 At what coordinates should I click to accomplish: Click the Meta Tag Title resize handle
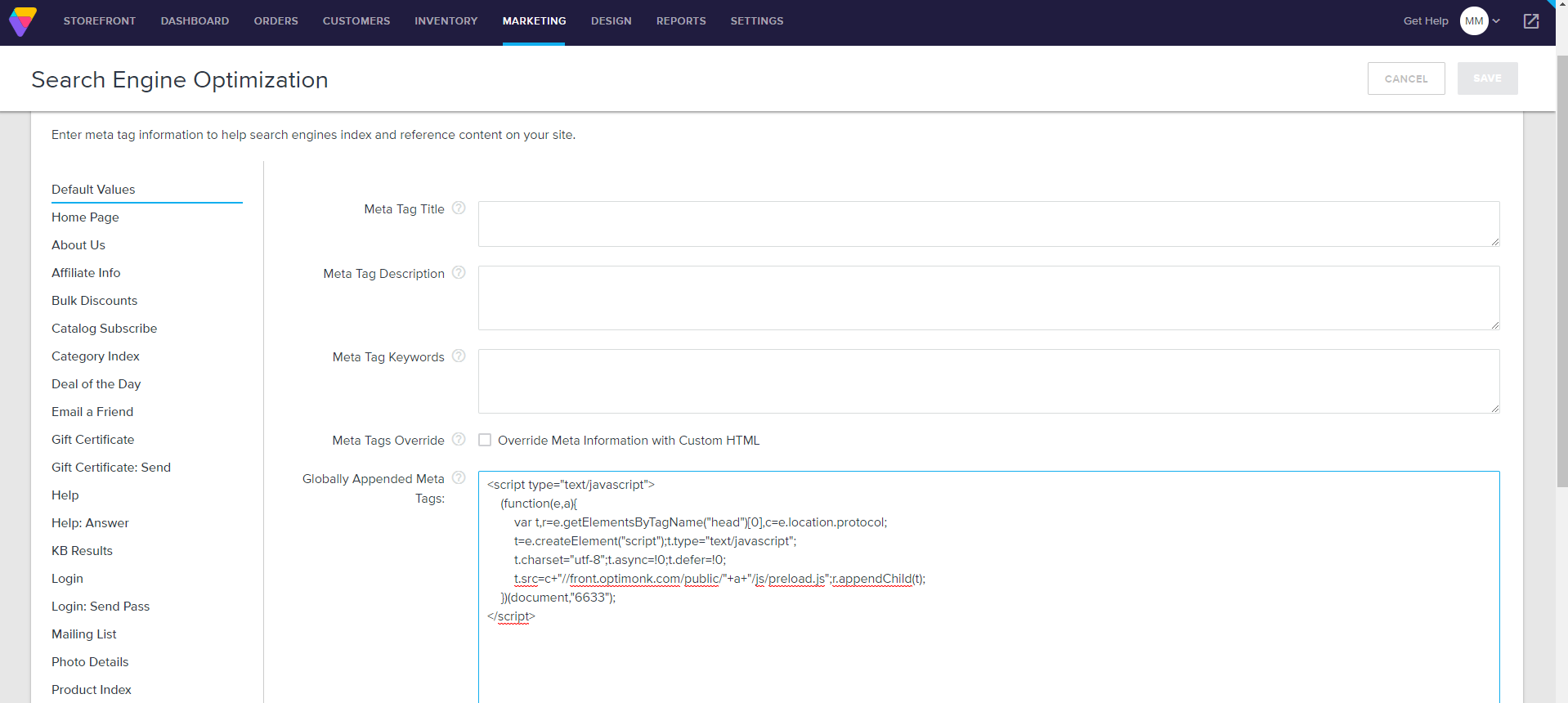[1494, 241]
